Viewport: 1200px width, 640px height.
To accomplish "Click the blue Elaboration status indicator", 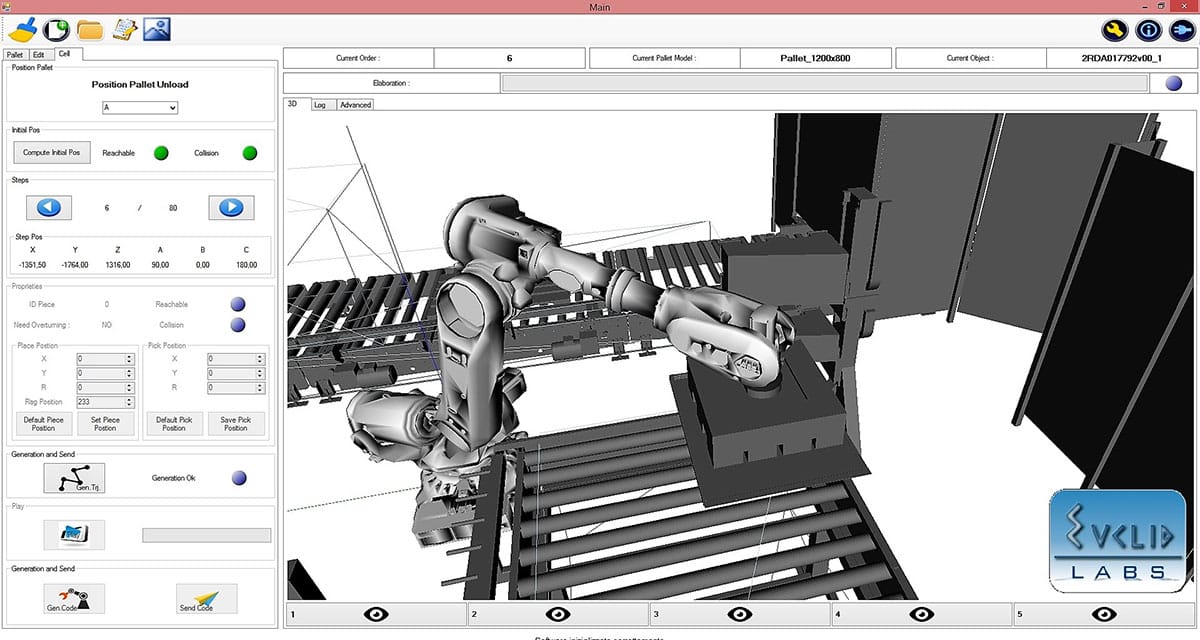I will coord(1173,83).
